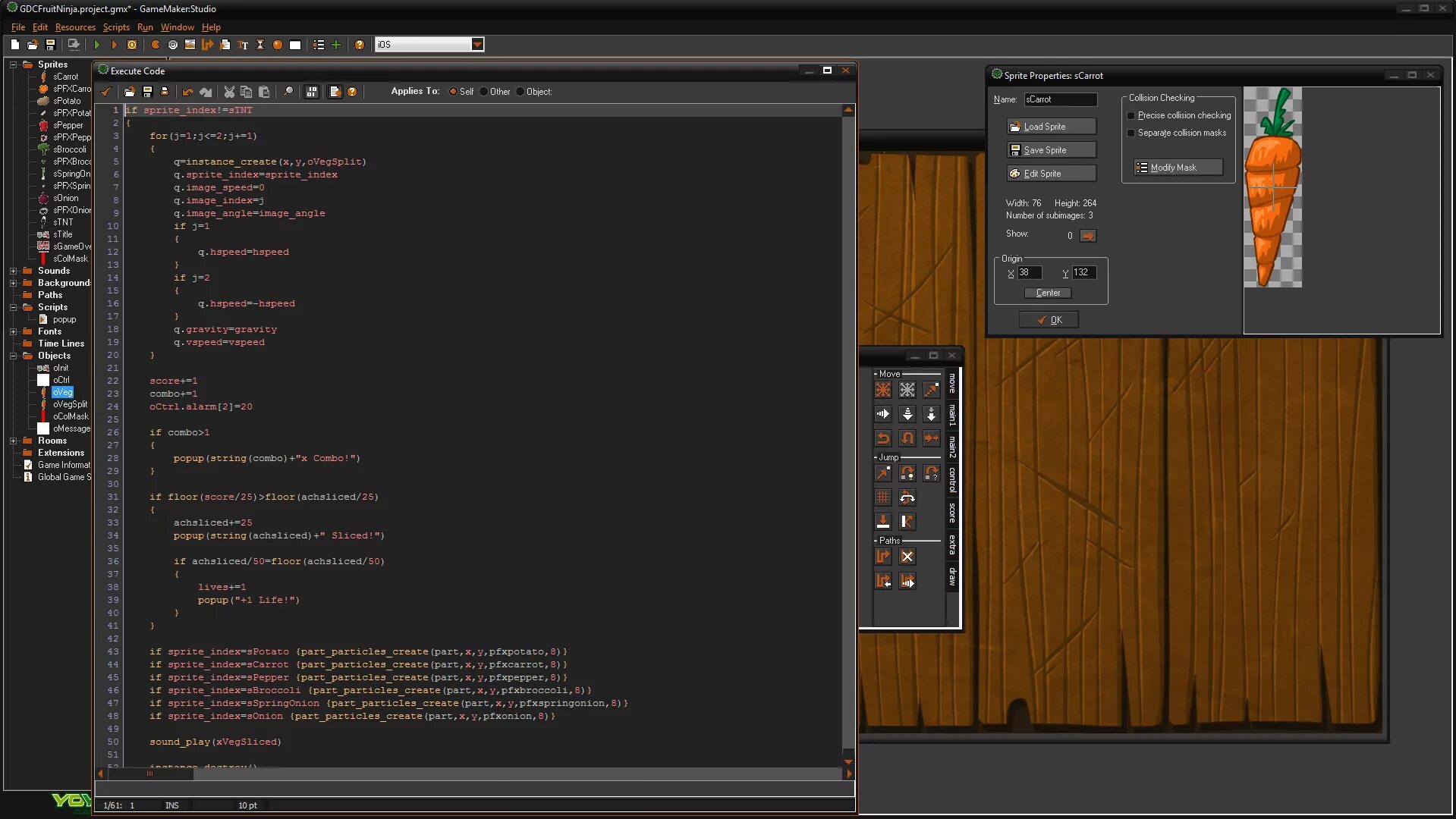The height and width of the screenshot is (819, 1456).
Task: Click the Undo arrow in the code editor
Action: click(x=188, y=92)
